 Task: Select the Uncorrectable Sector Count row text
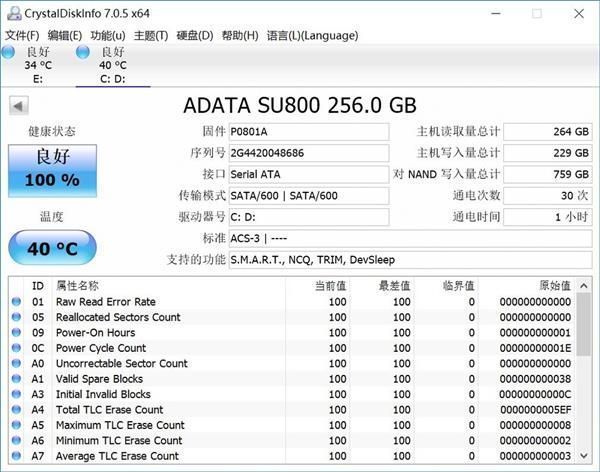point(122,363)
